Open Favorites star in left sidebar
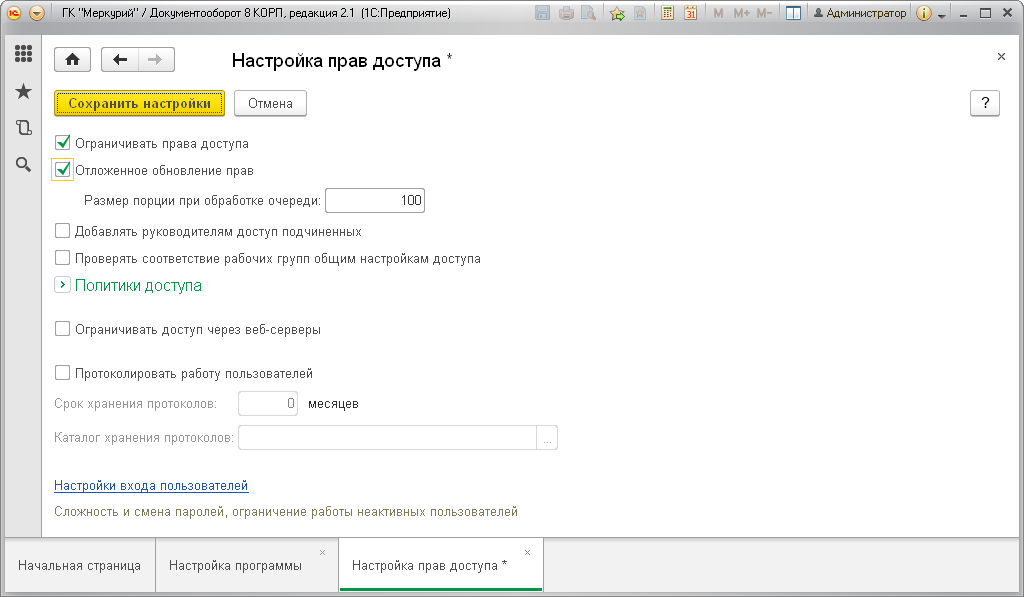Viewport: 1024px width, 597px height. (x=24, y=91)
